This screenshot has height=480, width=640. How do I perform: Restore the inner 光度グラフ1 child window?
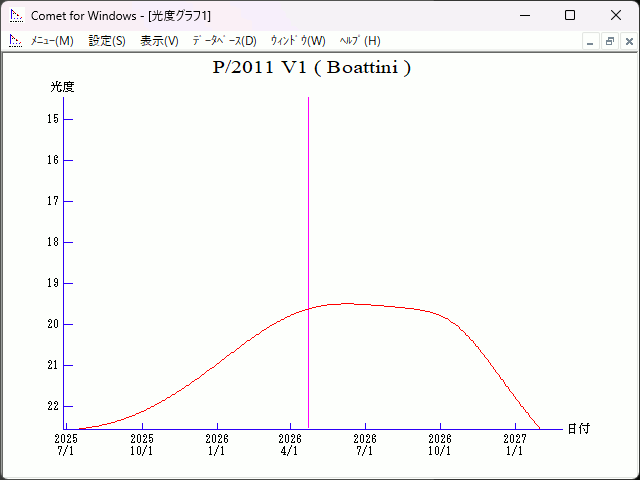[609, 41]
